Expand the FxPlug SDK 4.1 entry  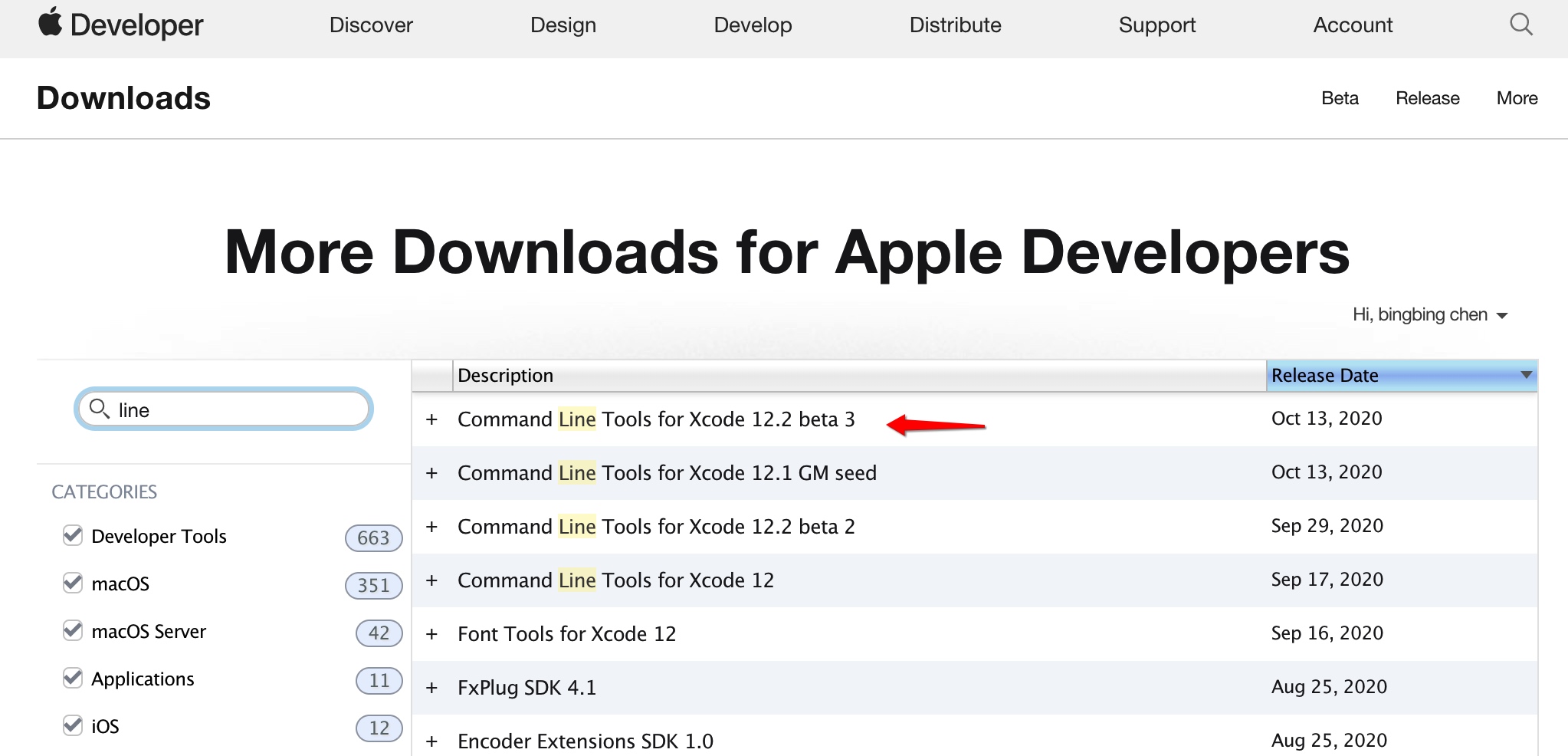(x=432, y=688)
